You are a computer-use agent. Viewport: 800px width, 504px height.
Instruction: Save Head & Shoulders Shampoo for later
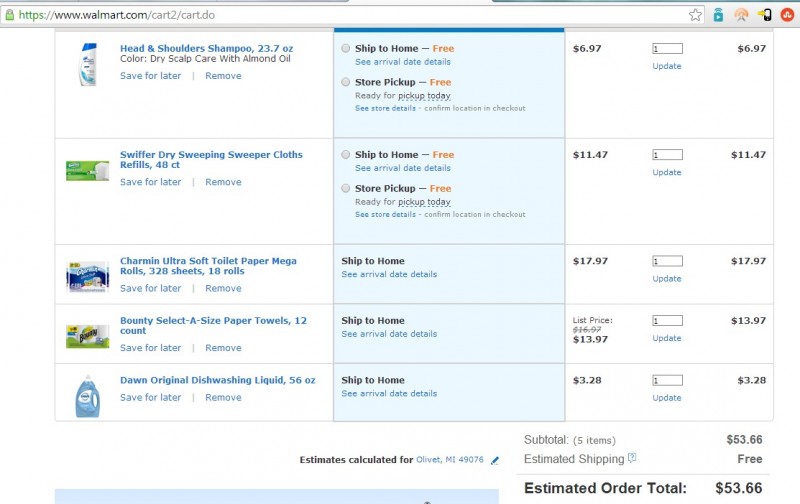151,75
